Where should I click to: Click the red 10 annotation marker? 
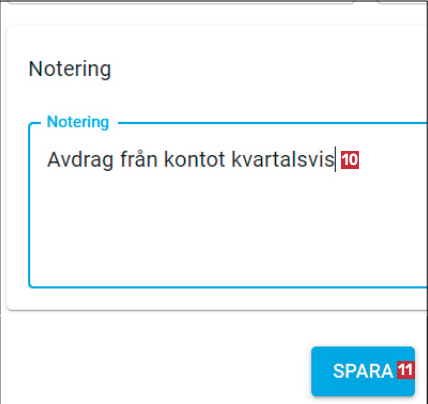click(350, 160)
